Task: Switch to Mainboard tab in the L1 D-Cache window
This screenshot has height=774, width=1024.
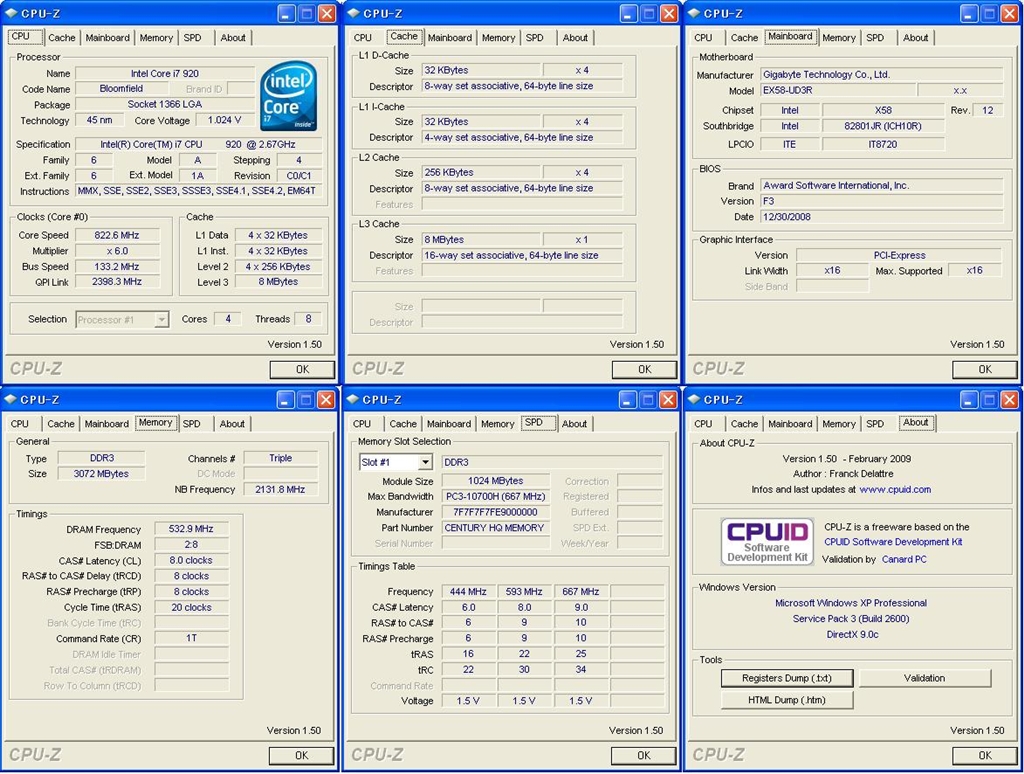Action: click(449, 38)
